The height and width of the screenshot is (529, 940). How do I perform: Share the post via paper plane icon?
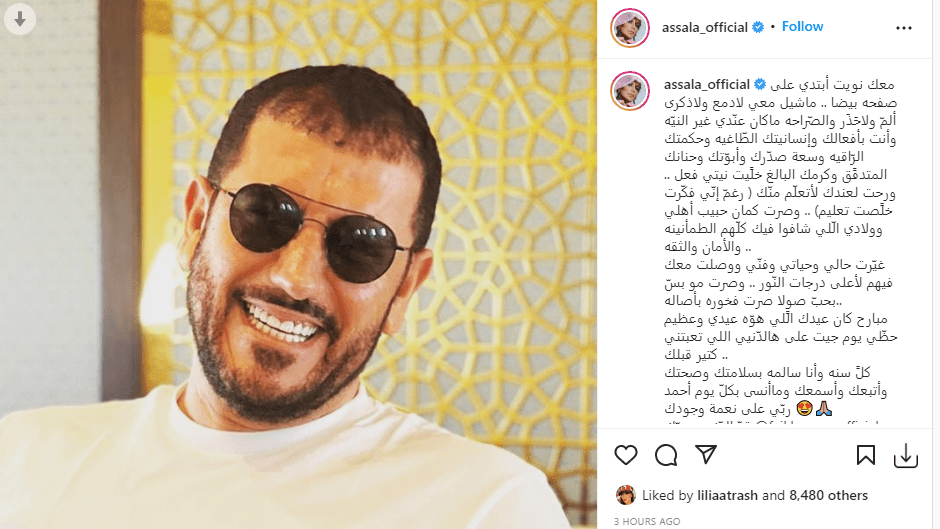(706, 455)
